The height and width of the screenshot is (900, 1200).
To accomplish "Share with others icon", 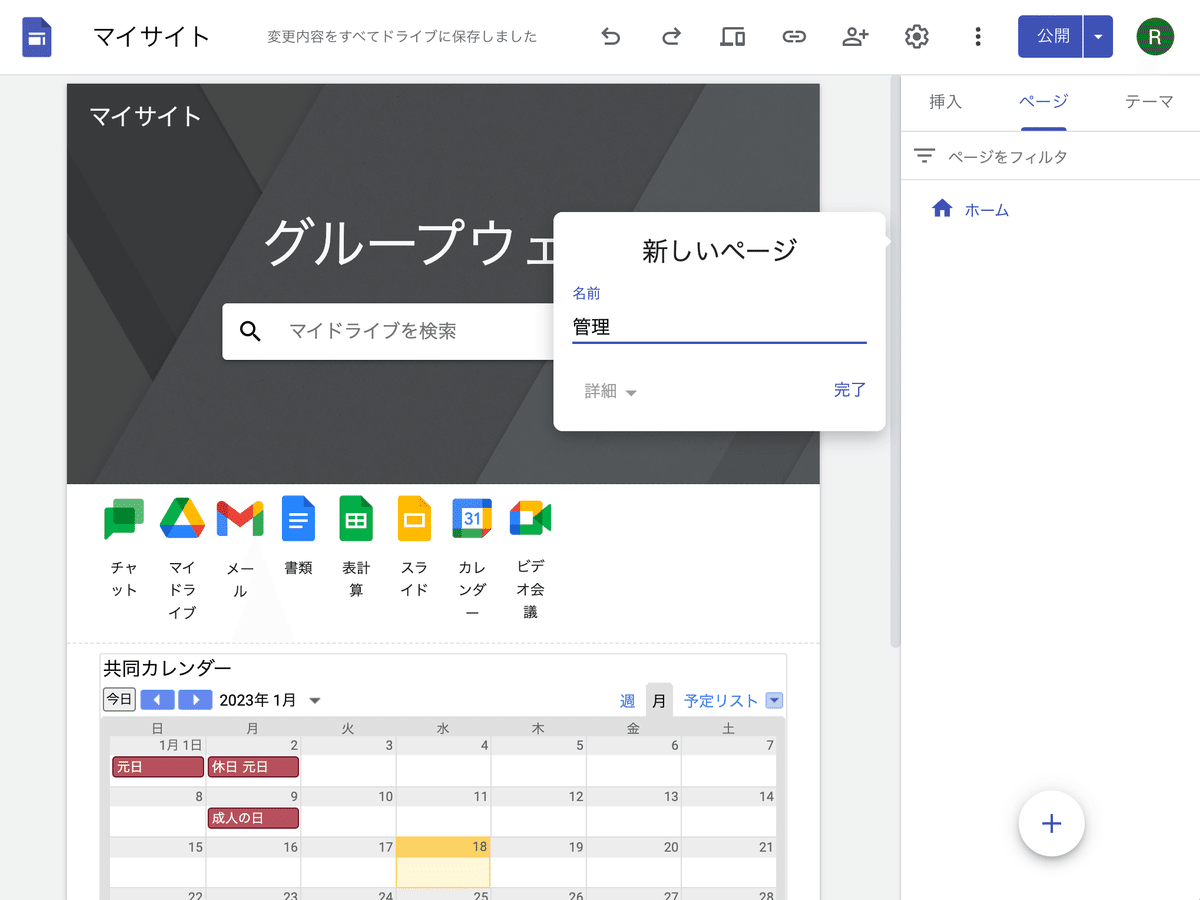I will point(855,37).
